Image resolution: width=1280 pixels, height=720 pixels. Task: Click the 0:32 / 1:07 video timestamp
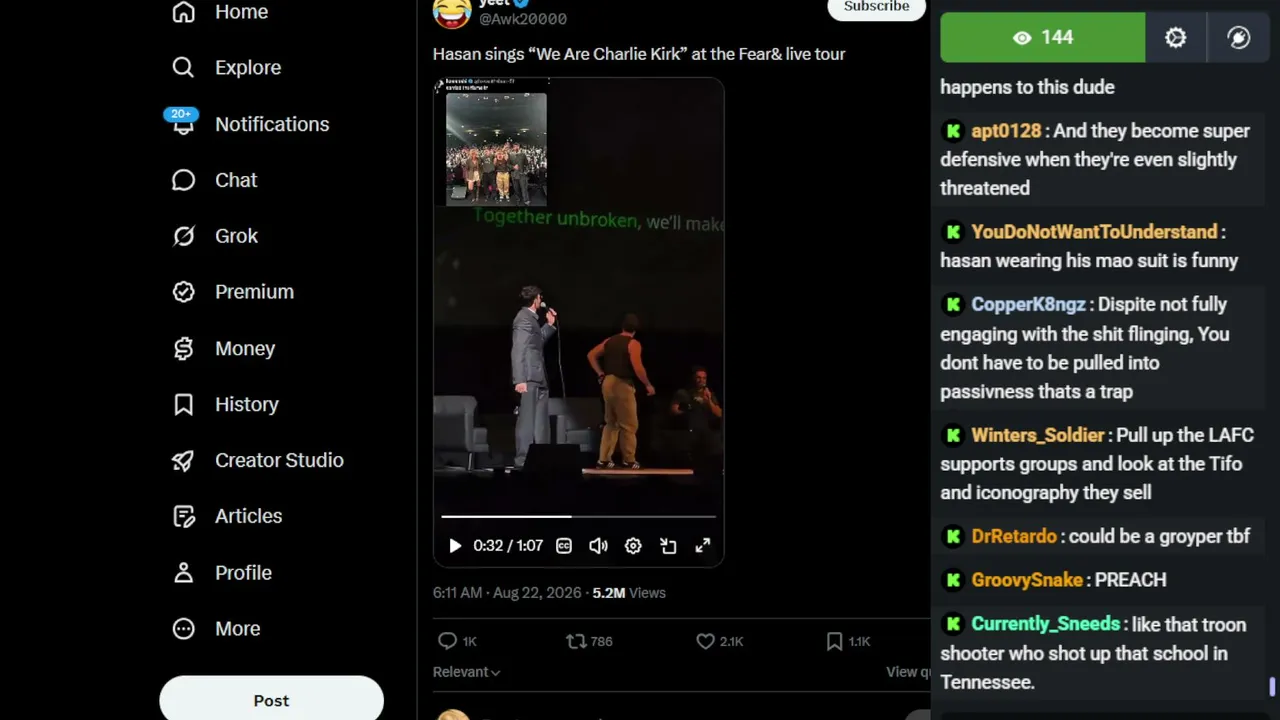click(x=508, y=546)
